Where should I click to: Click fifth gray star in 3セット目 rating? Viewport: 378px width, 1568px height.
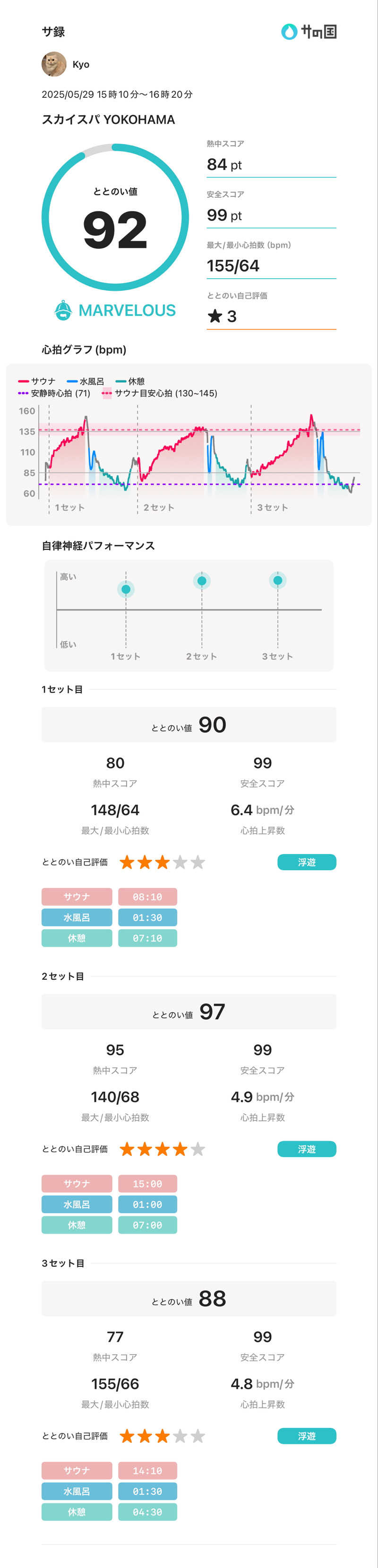coord(198,1436)
